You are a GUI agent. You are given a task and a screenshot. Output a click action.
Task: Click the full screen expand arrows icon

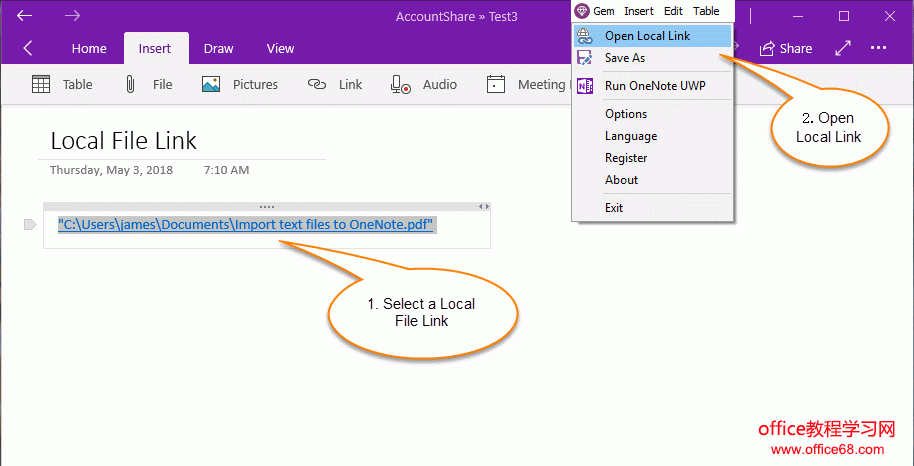[x=843, y=48]
